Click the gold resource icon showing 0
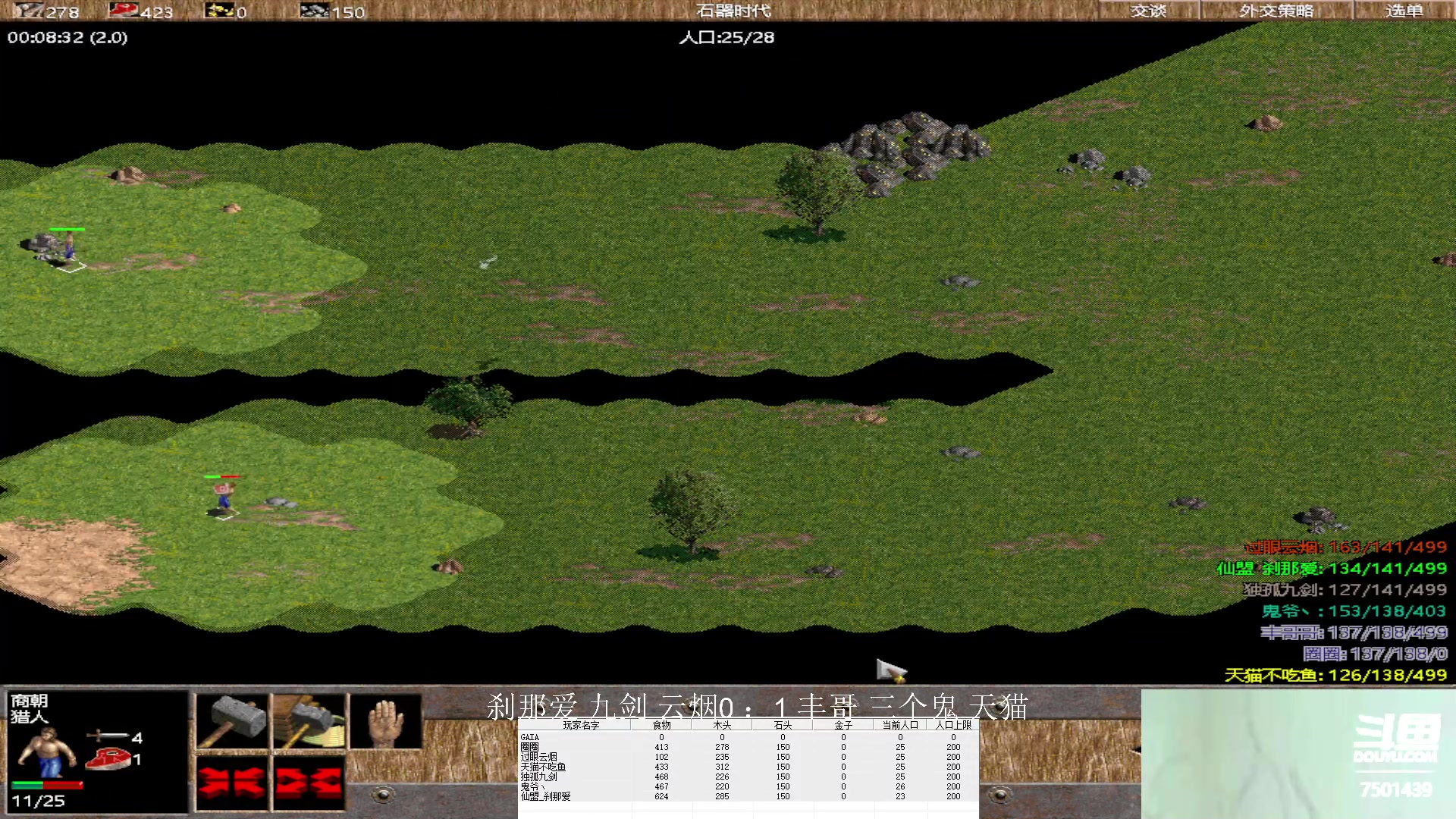Screen dimensions: 1456x819 point(220,11)
